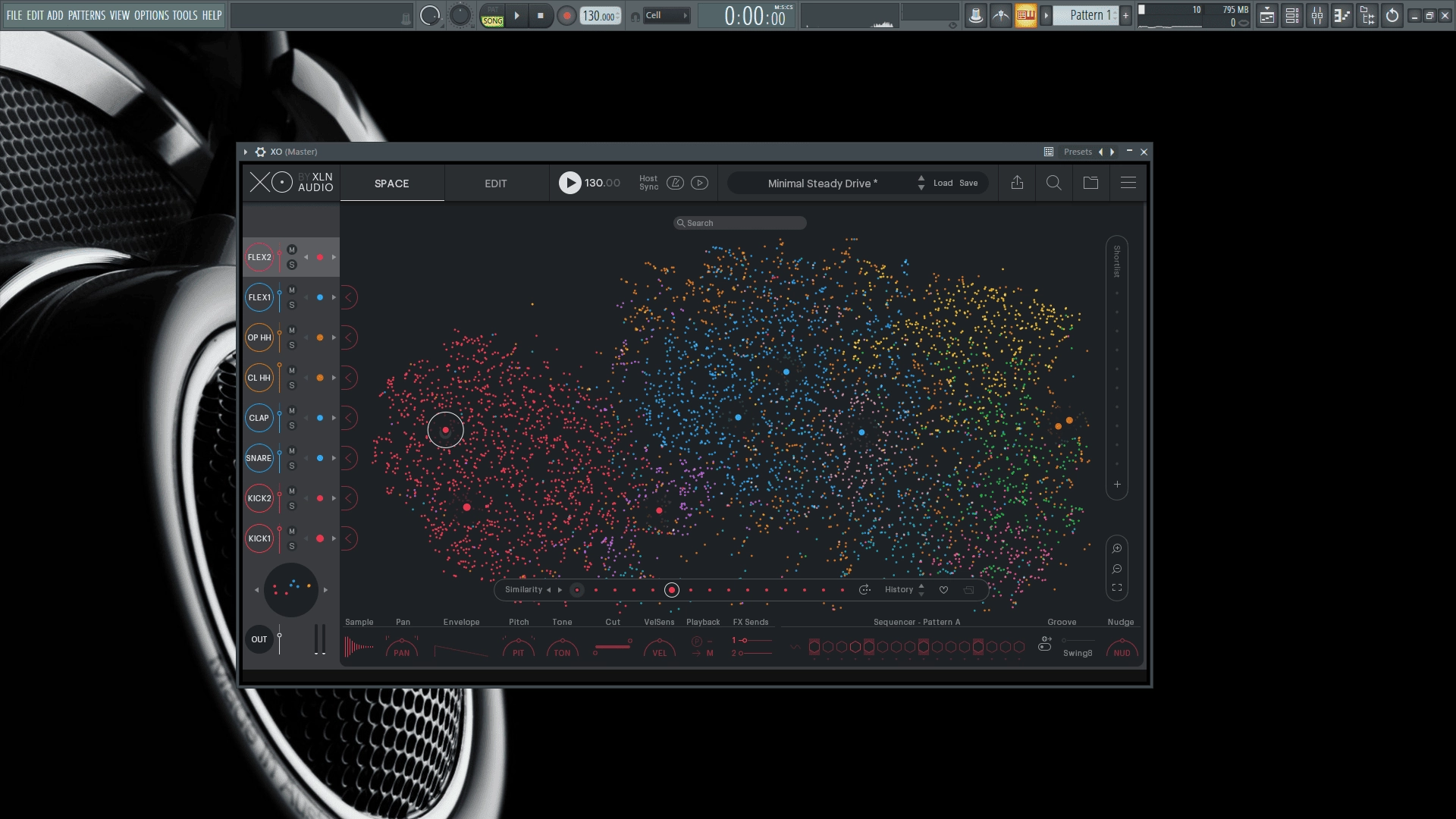
Task: Open the FL Studio channel rack icon
Action: (x=1291, y=15)
